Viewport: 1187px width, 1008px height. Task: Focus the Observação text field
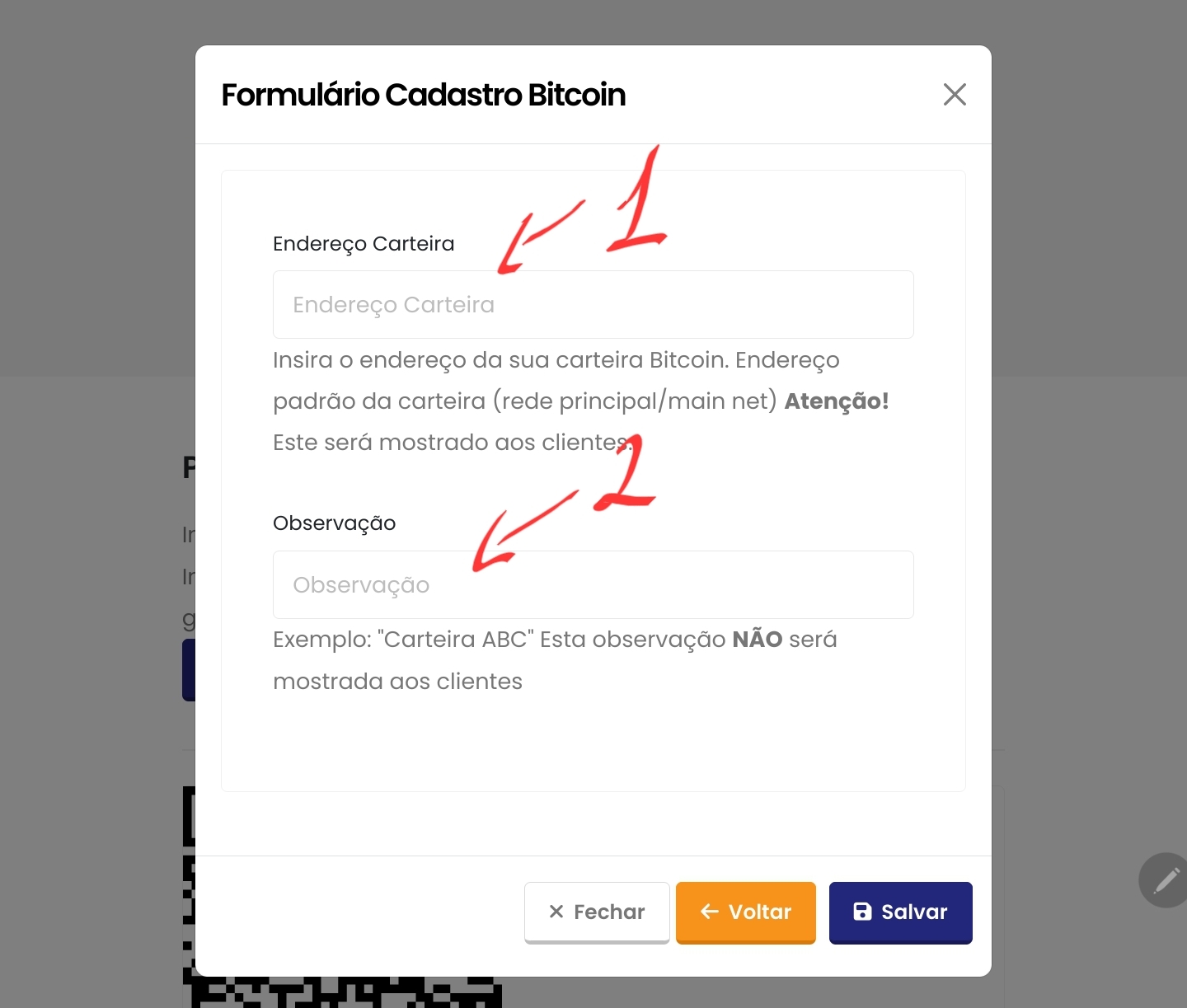click(x=593, y=584)
